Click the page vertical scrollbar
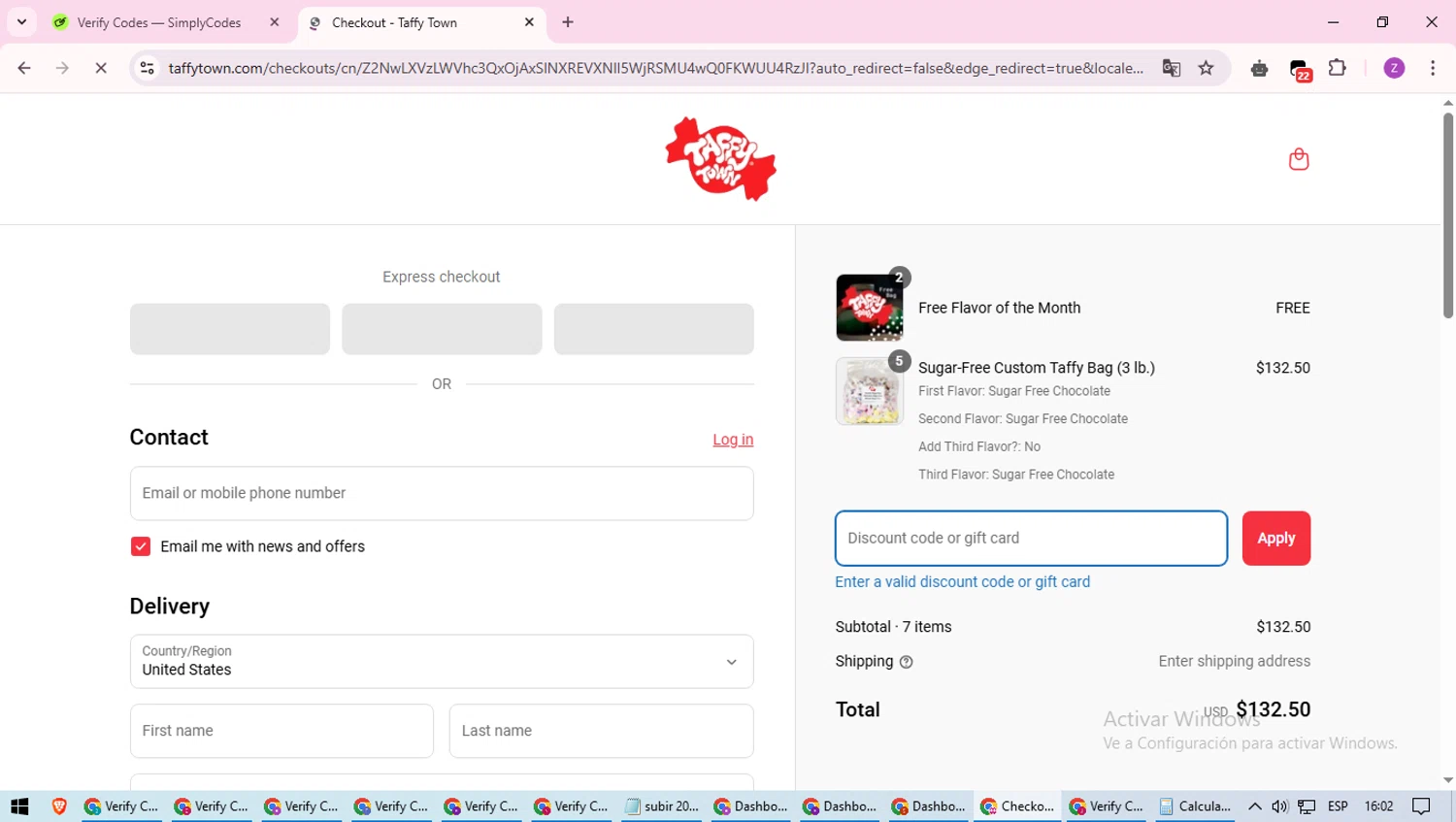Screen dimensions: 1456x822 click(1448, 215)
